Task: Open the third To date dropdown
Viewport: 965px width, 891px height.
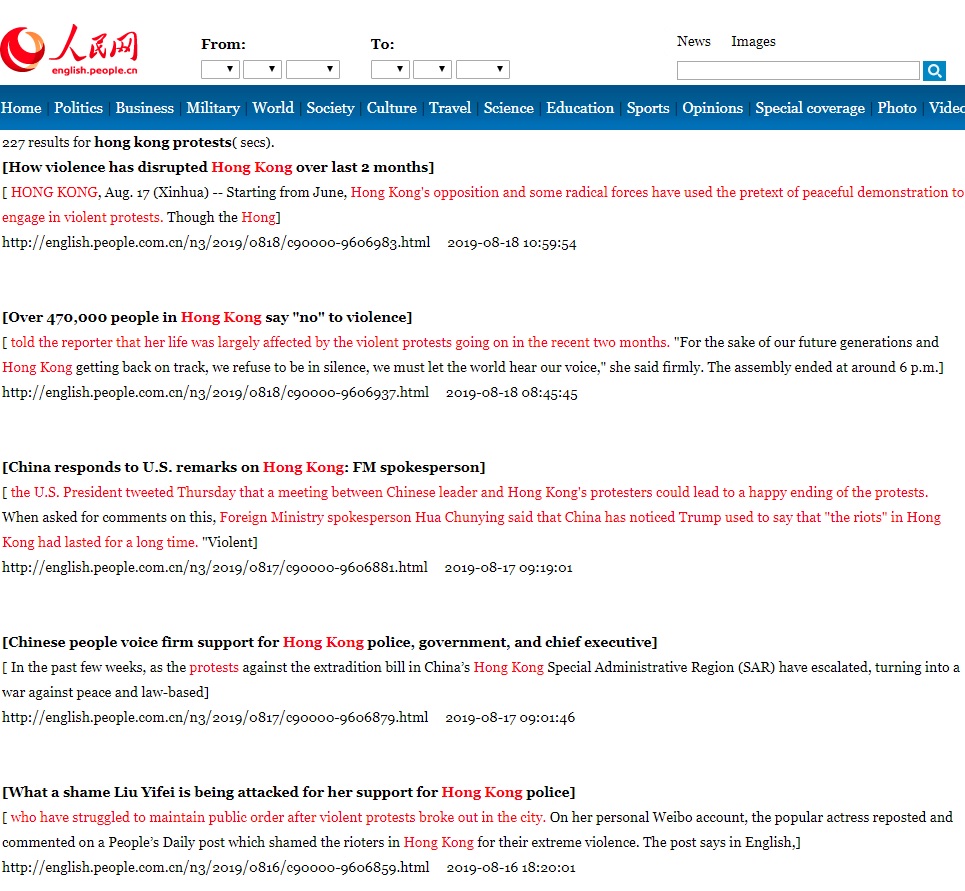Action: pyautogui.click(x=482, y=69)
